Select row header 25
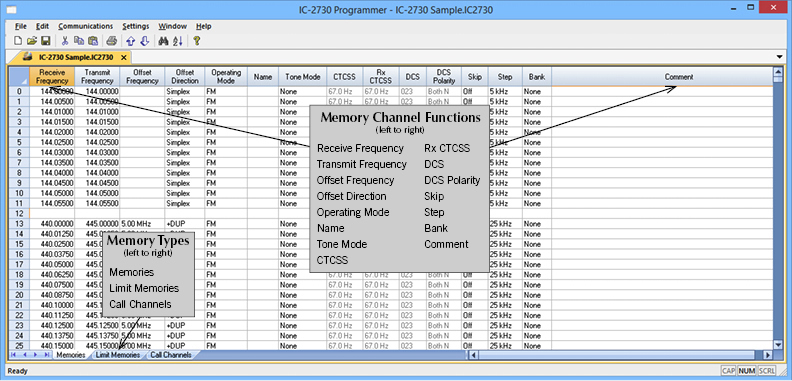 pos(19,346)
